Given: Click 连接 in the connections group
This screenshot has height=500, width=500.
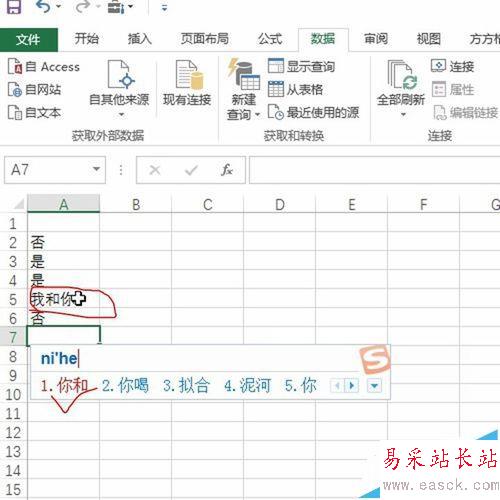Looking at the screenshot, I should pos(452,66).
